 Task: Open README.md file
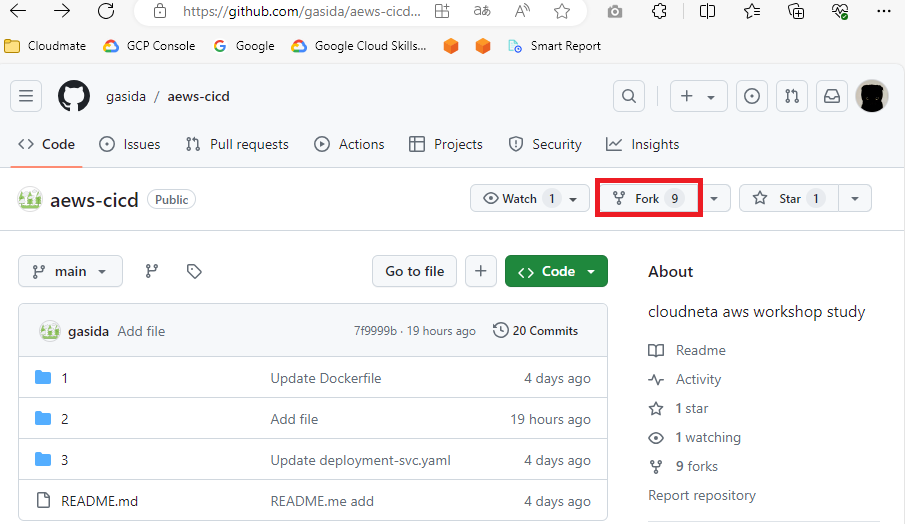(x=99, y=501)
